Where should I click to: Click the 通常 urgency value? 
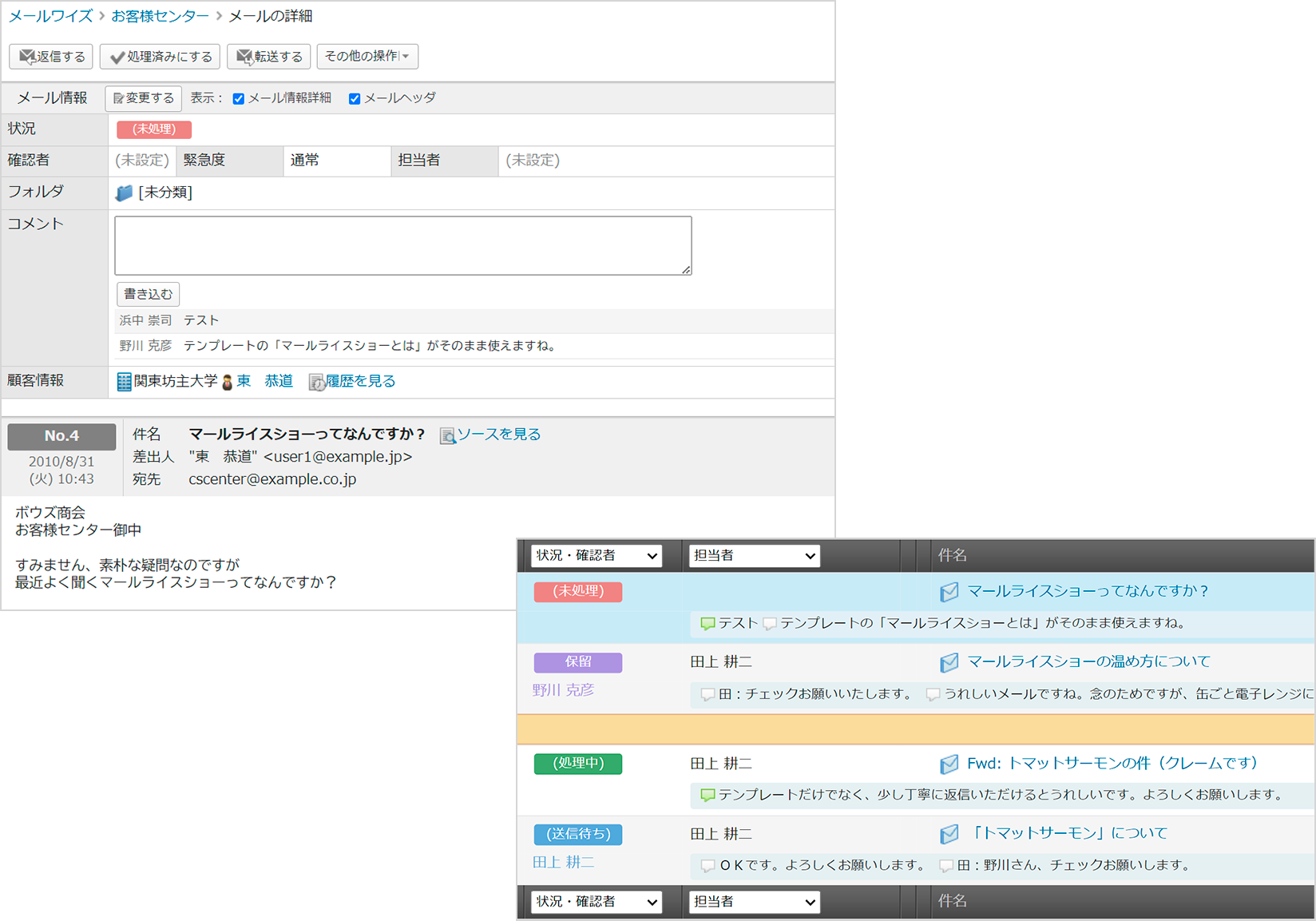click(304, 161)
